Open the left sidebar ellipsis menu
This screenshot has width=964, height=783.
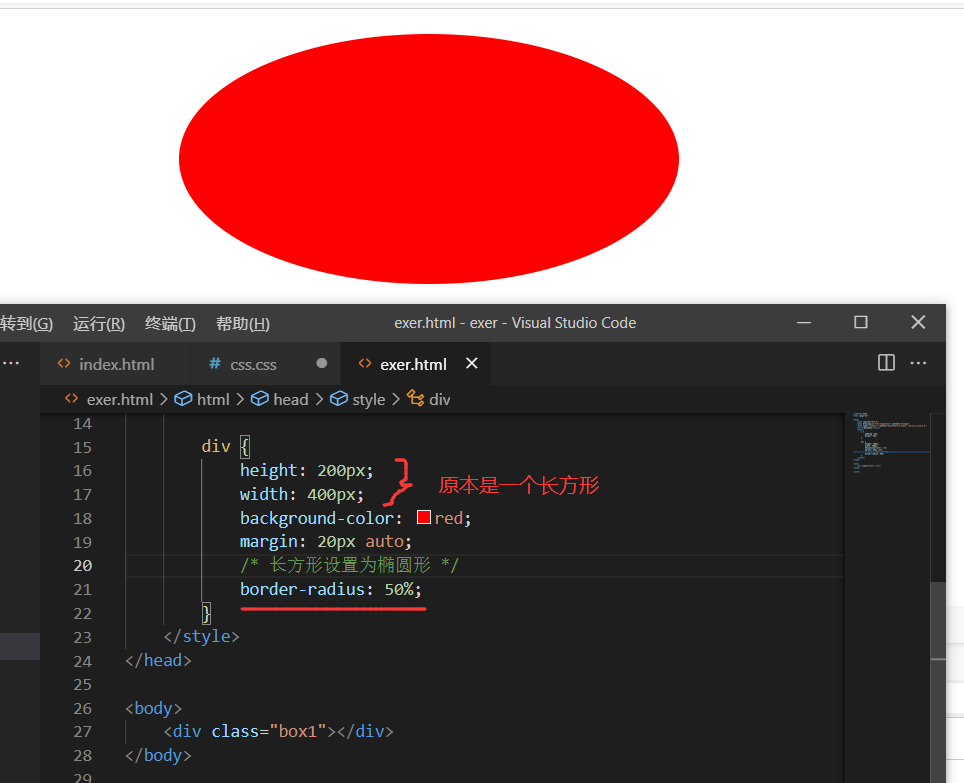click(x=11, y=363)
